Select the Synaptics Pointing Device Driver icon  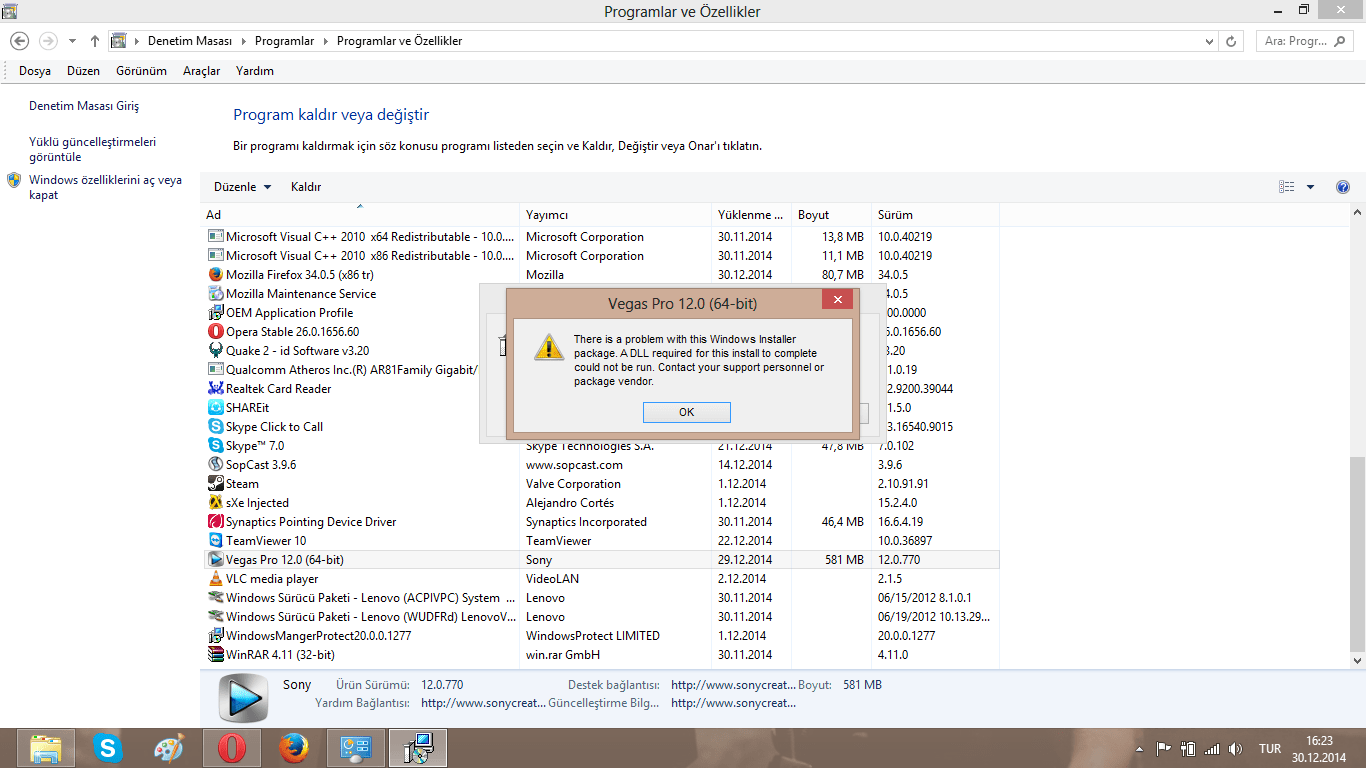coord(215,522)
